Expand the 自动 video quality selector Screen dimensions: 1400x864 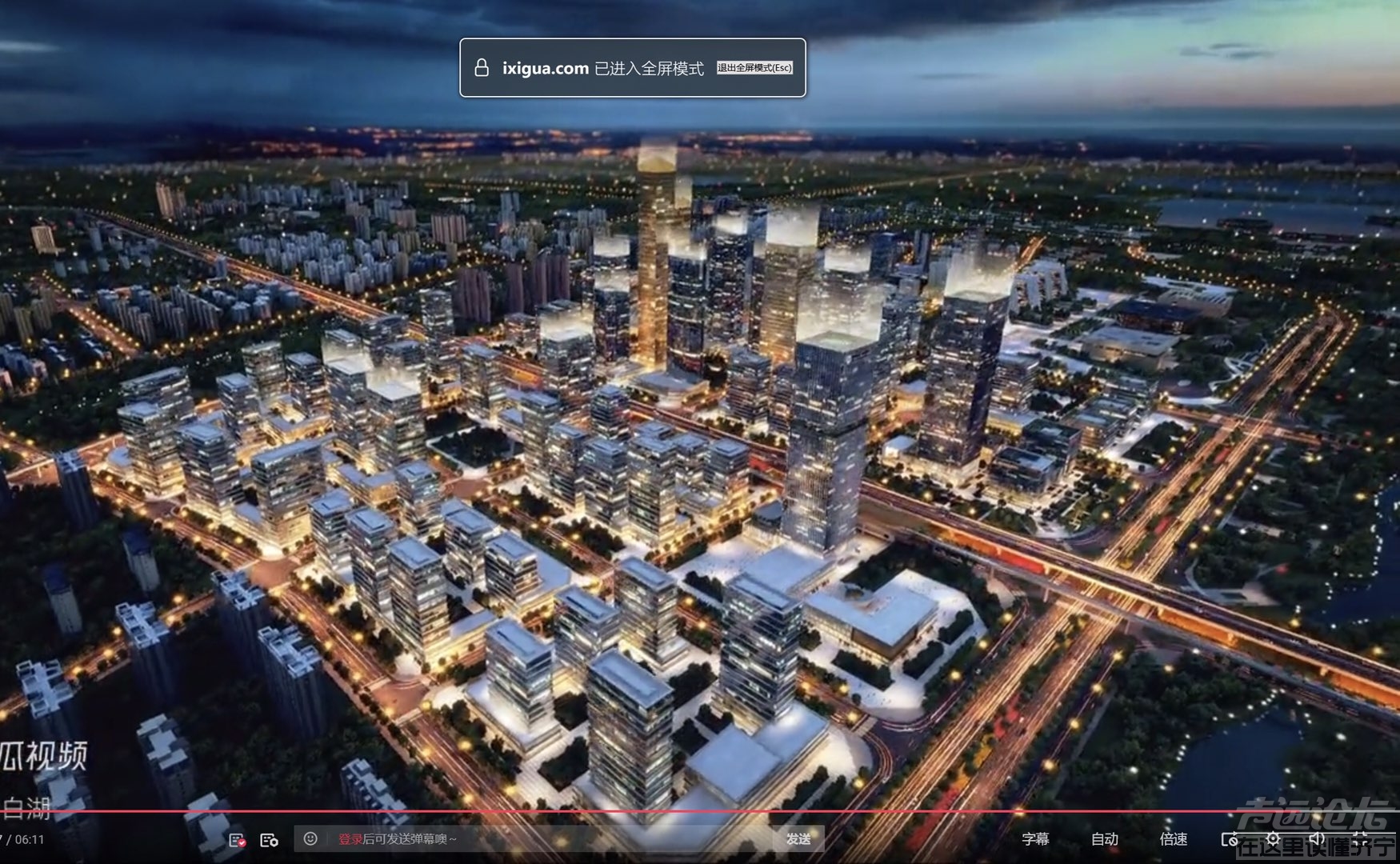coord(1104,839)
